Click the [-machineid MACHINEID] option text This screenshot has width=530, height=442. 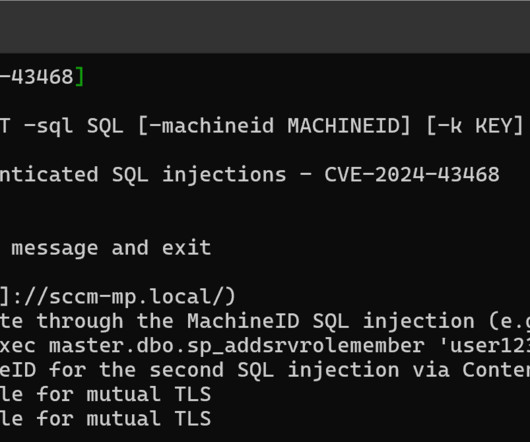pos(274,126)
